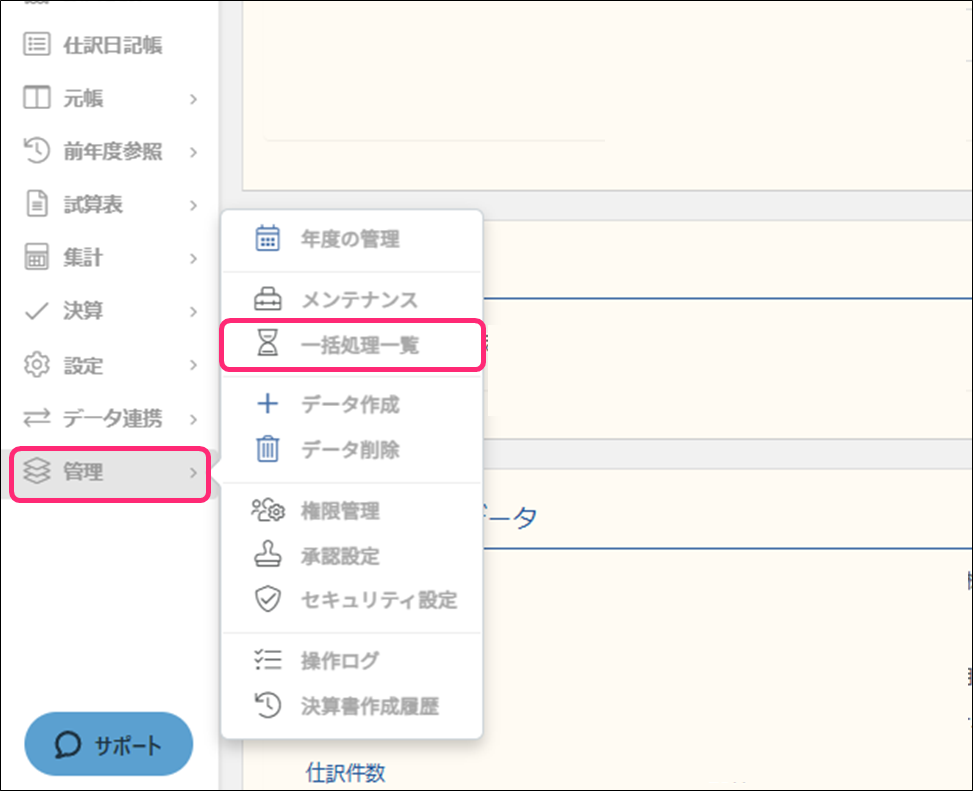
Task: Open the サポート chat button
Action: tap(108, 745)
